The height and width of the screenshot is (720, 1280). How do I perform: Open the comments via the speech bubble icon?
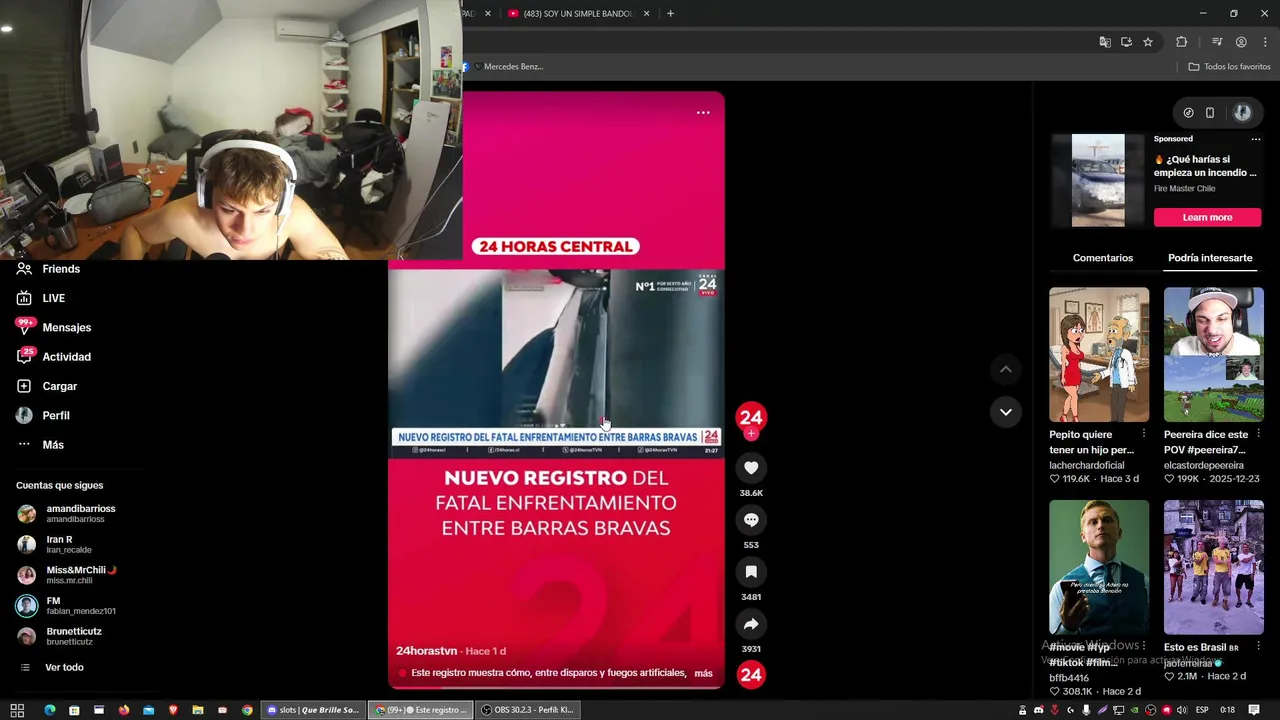click(751, 520)
